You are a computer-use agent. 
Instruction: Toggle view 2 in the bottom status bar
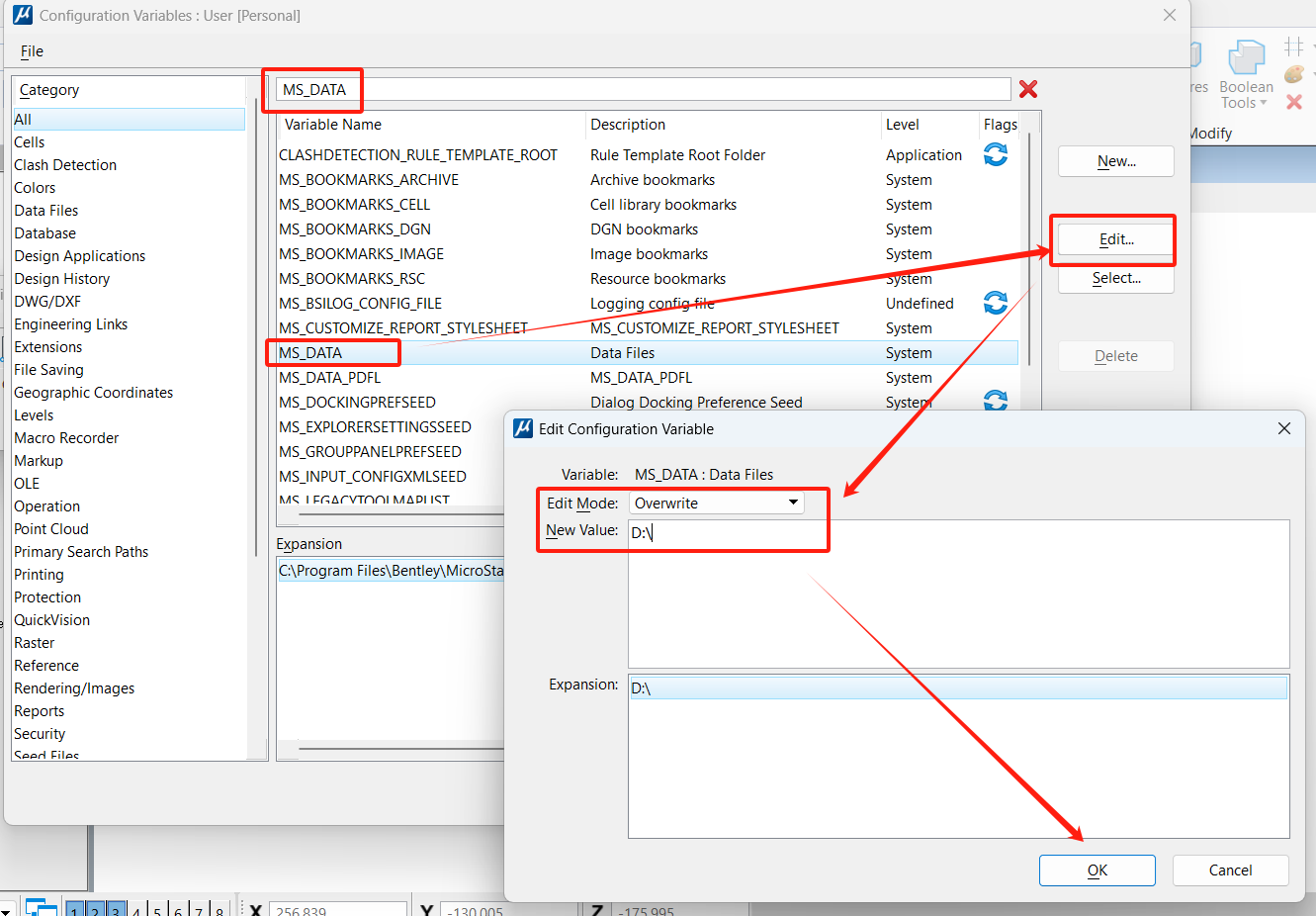point(95,909)
